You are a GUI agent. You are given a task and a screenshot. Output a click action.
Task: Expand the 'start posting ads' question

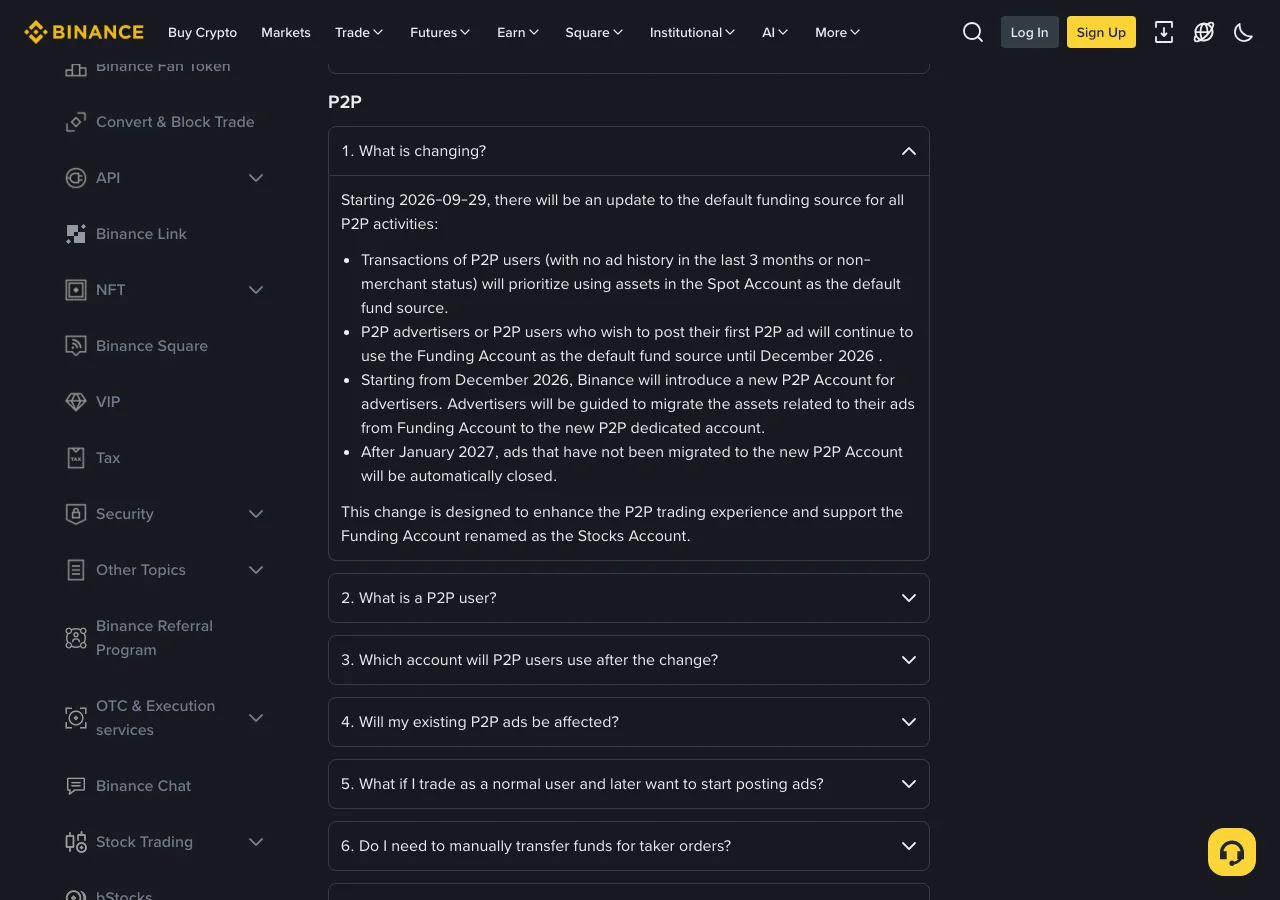coord(629,784)
